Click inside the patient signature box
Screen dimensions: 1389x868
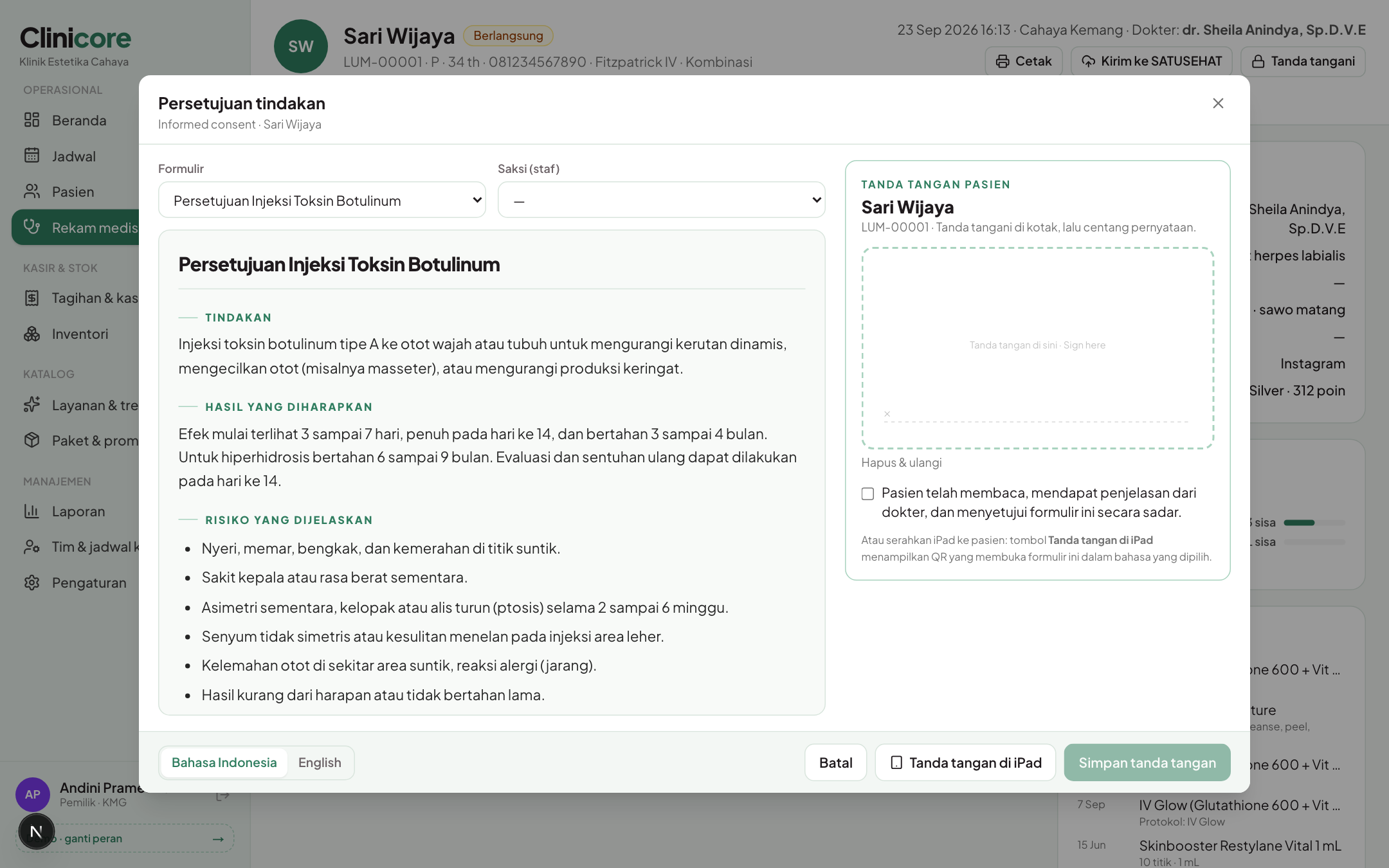pos(1038,348)
